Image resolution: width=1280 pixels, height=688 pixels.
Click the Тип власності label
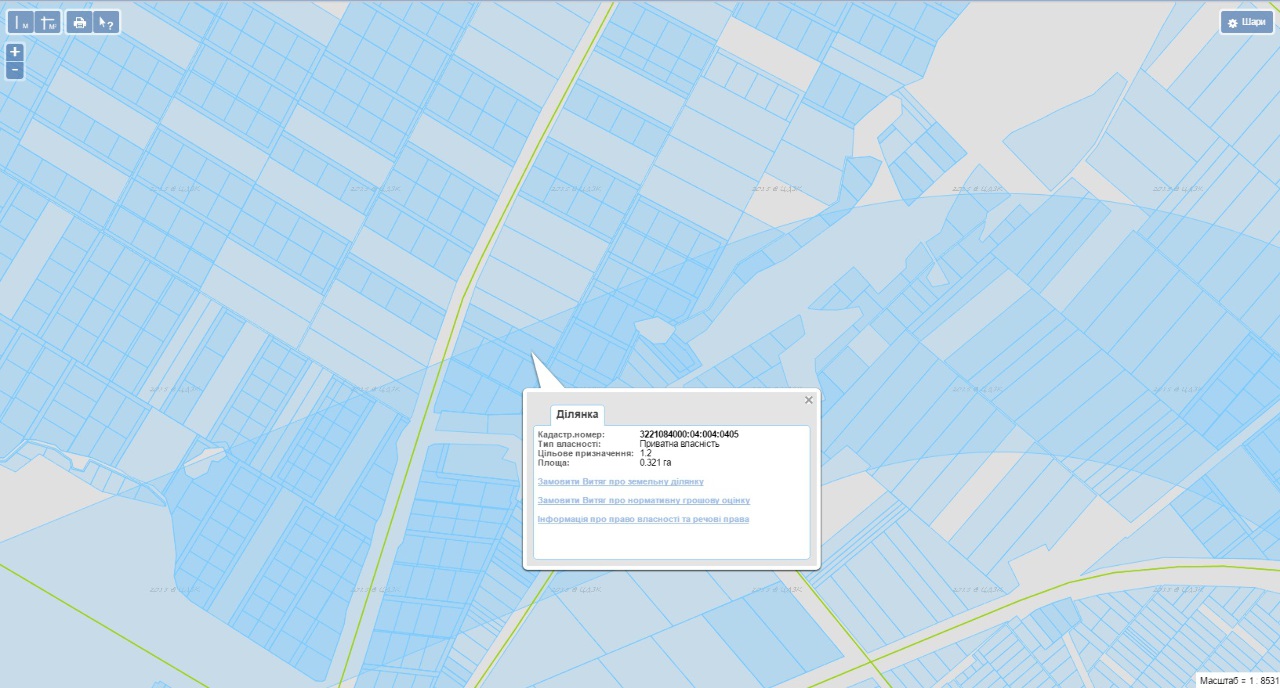[570, 444]
